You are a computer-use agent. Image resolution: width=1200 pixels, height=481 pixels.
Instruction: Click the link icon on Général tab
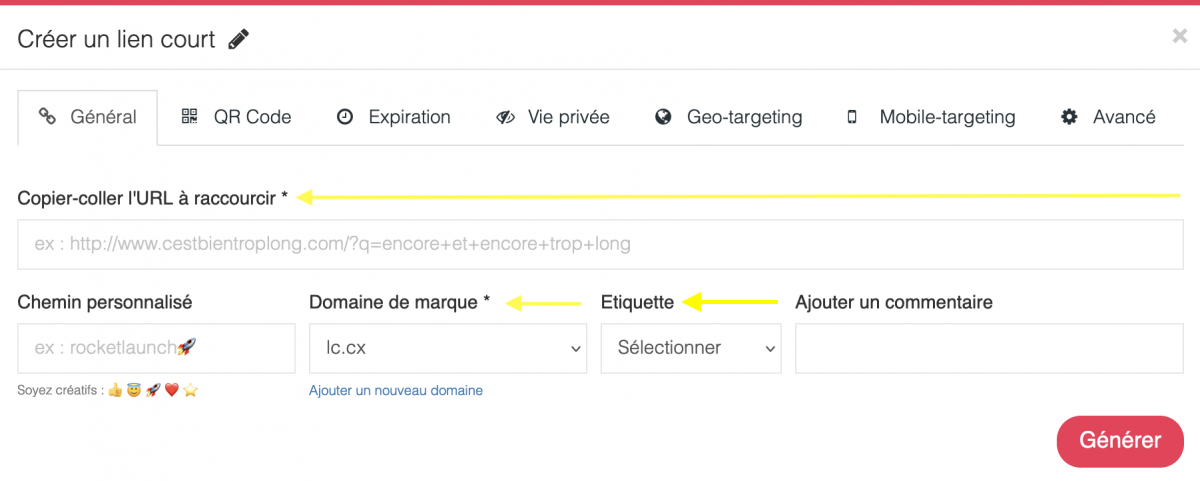point(46,117)
